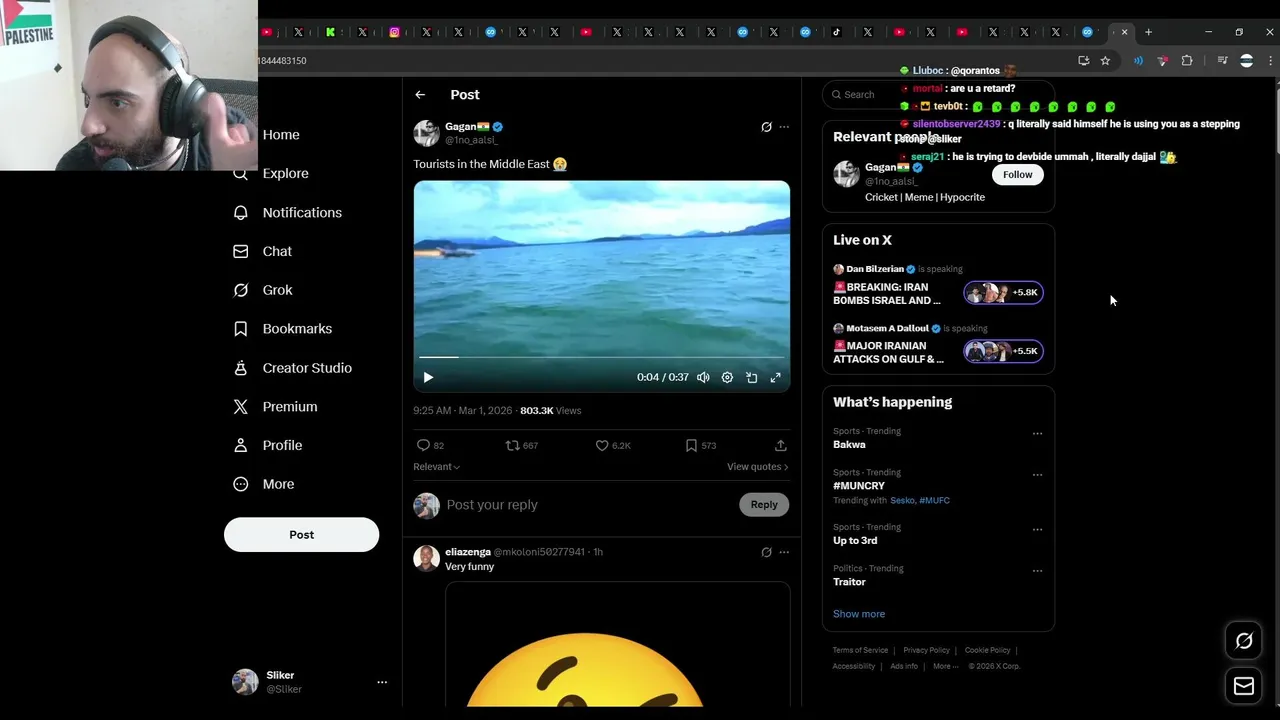The height and width of the screenshot is (720, 1280).
Task: Follow Gagan in Relevant people
Action: [x=1018, y=175]
